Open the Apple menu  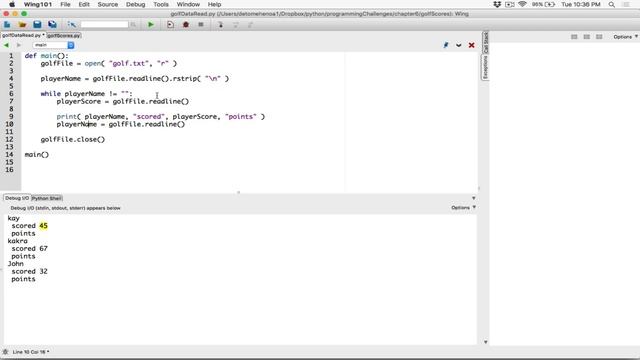point(12,4)
